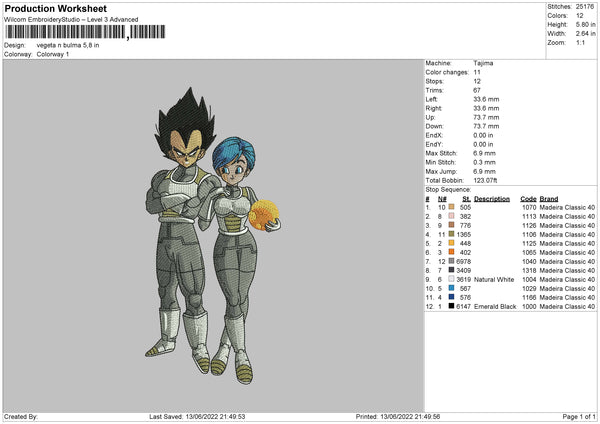
Task: Select the 'Natural White' description
Action: pyautogui.click(x=494, y=279)
